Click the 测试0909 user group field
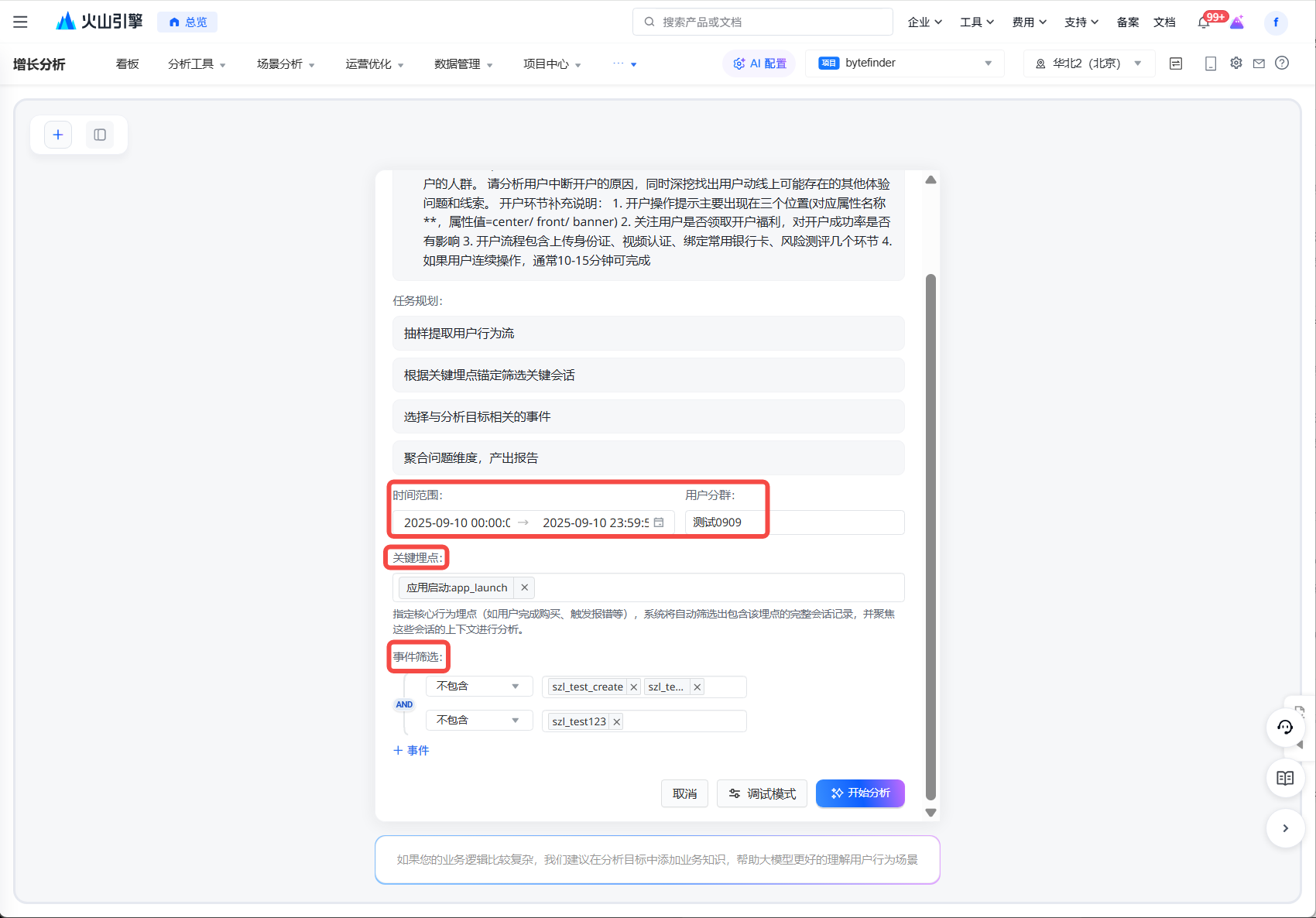Screen dimensions: 1316x918 click(x=794, y=522)
